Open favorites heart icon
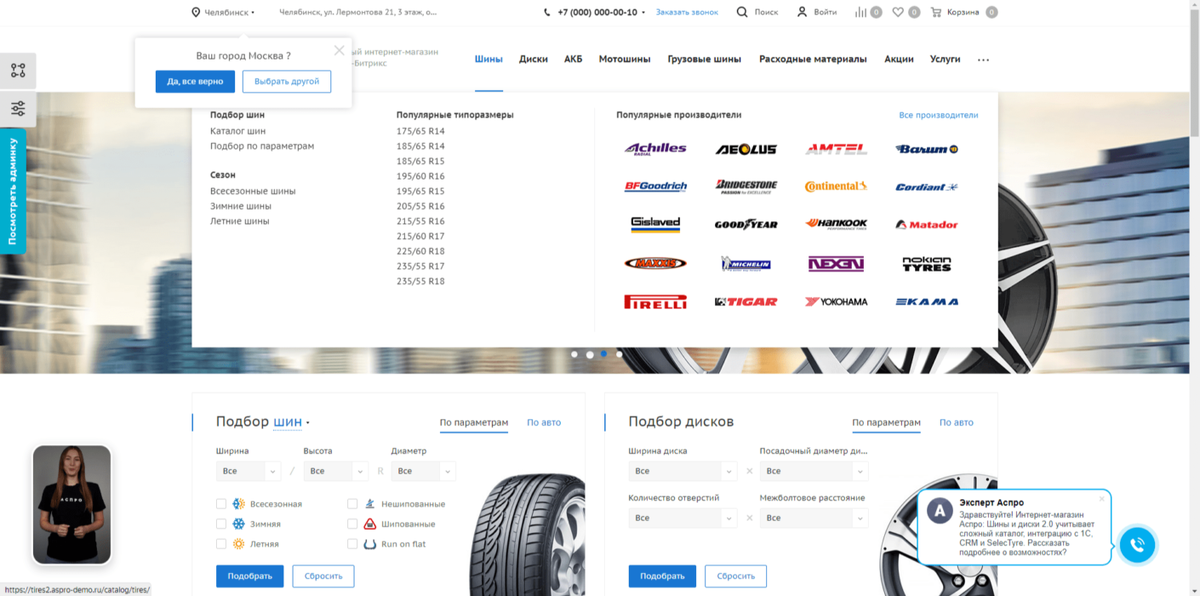The height and width of the screenshot is (596, 1200). click(898, 13)
